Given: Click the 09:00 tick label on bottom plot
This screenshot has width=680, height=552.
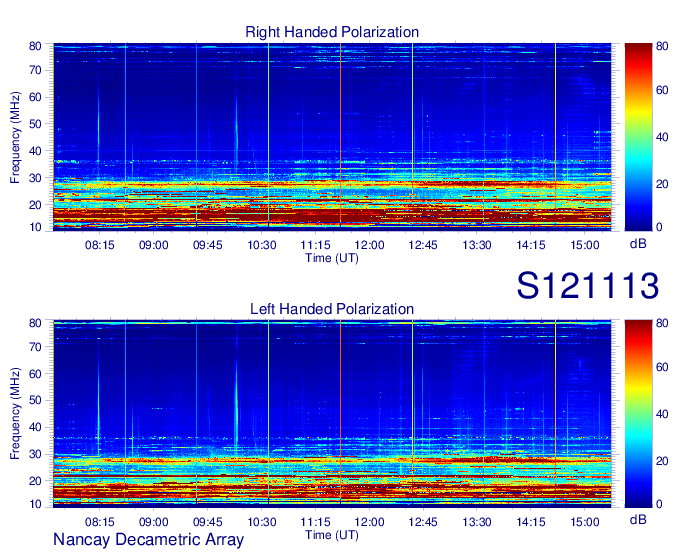Looking at the screenshot, I should [x=154, y=522].
